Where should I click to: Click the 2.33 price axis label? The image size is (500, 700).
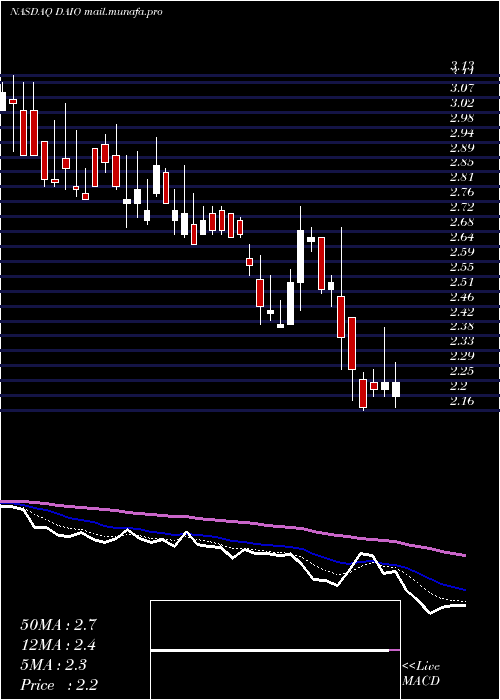[462, 341]
